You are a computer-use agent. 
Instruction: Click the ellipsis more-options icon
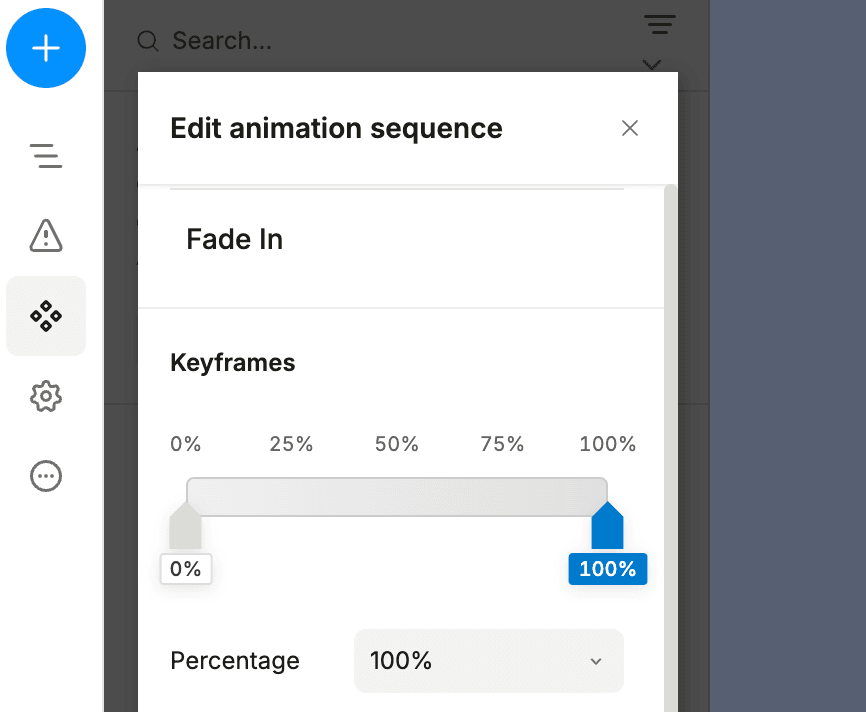46,476
